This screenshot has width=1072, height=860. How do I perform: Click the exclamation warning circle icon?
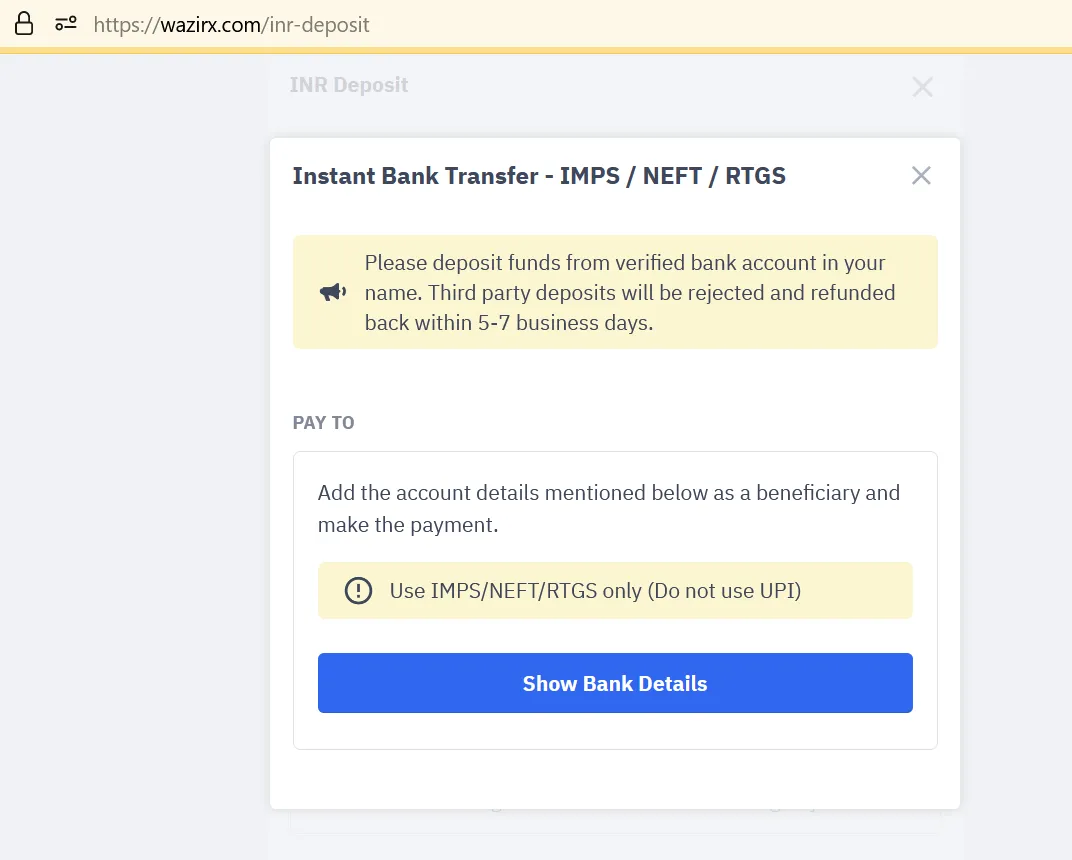click(x=358, y=591)
